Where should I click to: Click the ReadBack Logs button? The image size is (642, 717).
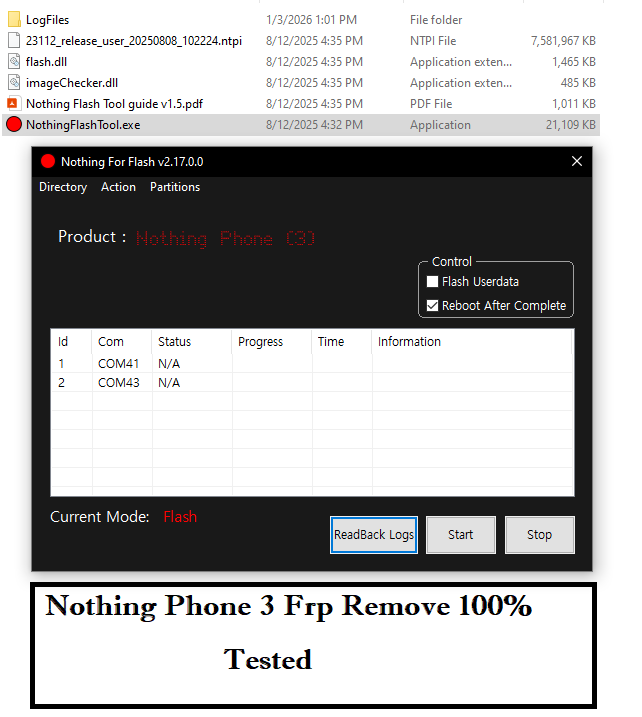point(374,535)
